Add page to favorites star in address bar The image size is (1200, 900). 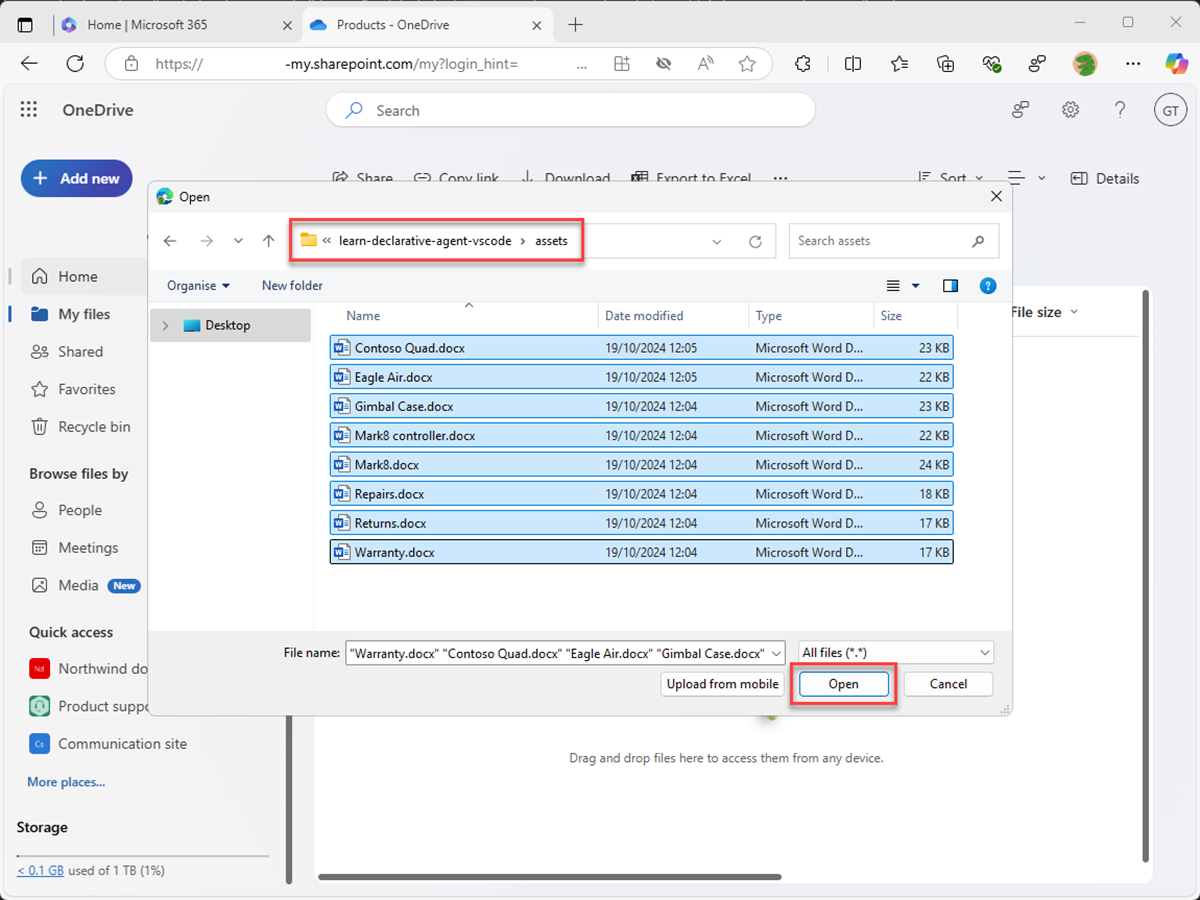(x=747, y=63)
